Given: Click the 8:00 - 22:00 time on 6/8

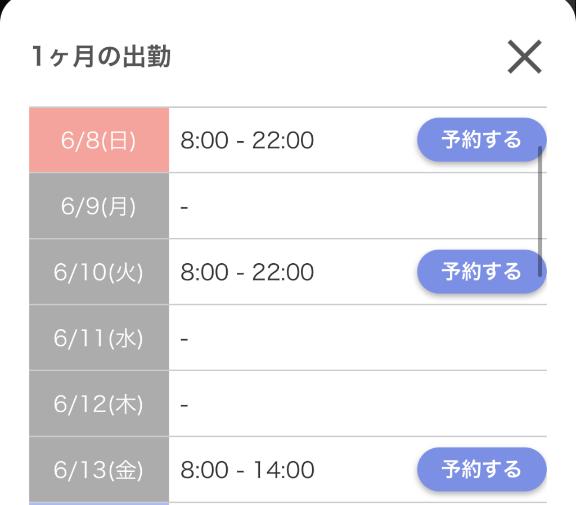Looking at the screenshot, I should point(247,140).
